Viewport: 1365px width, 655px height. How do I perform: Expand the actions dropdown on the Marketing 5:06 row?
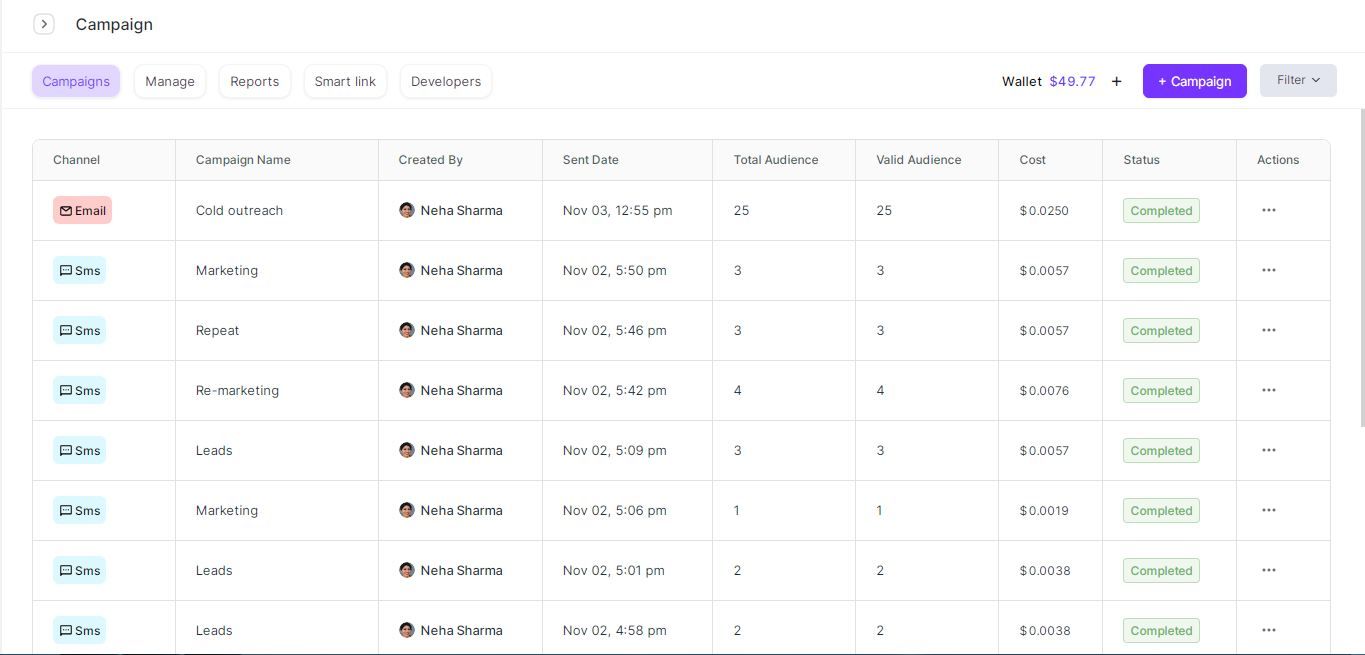coord(1268,510)
